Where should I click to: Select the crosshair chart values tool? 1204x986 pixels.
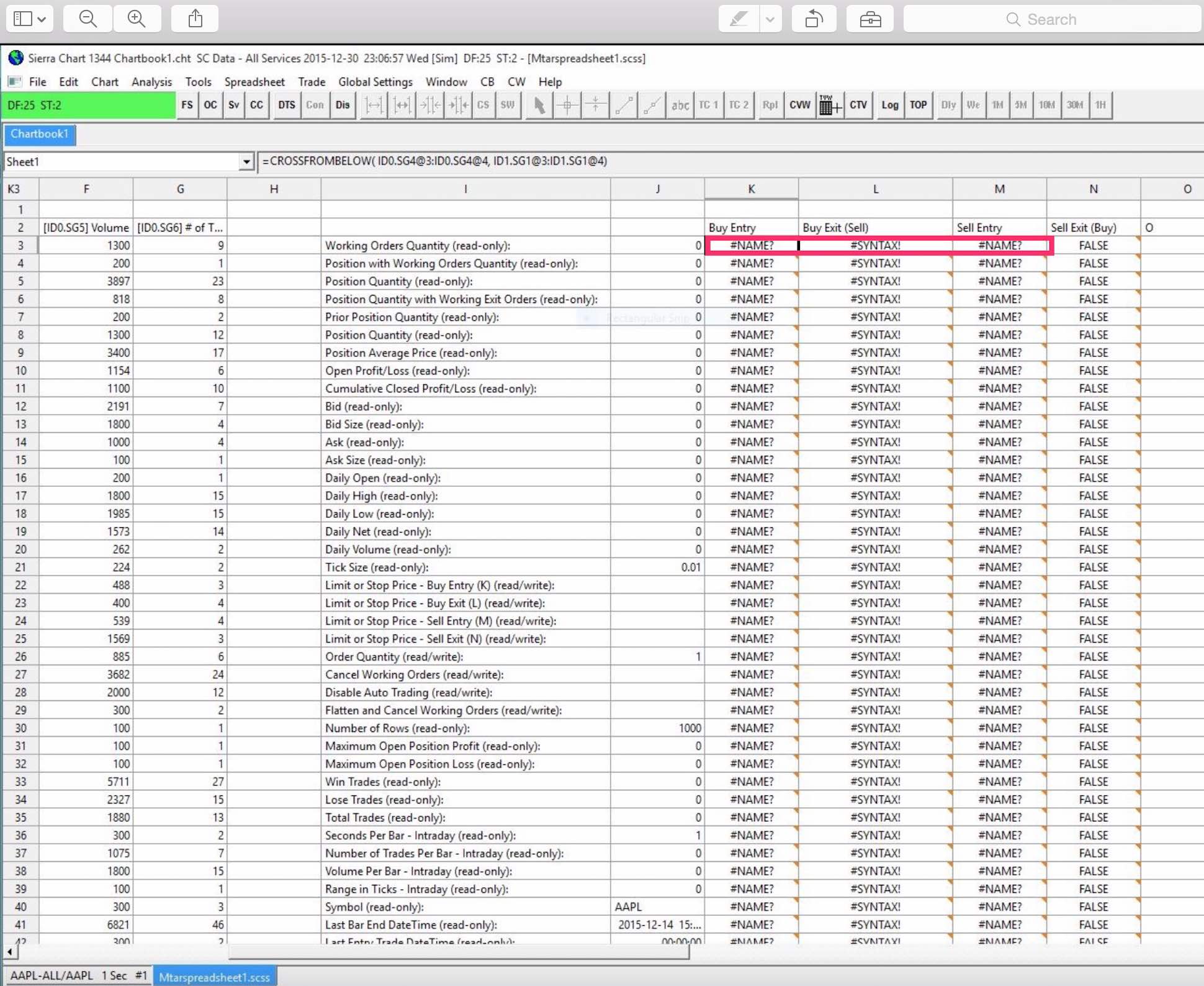tap(567, 105)
